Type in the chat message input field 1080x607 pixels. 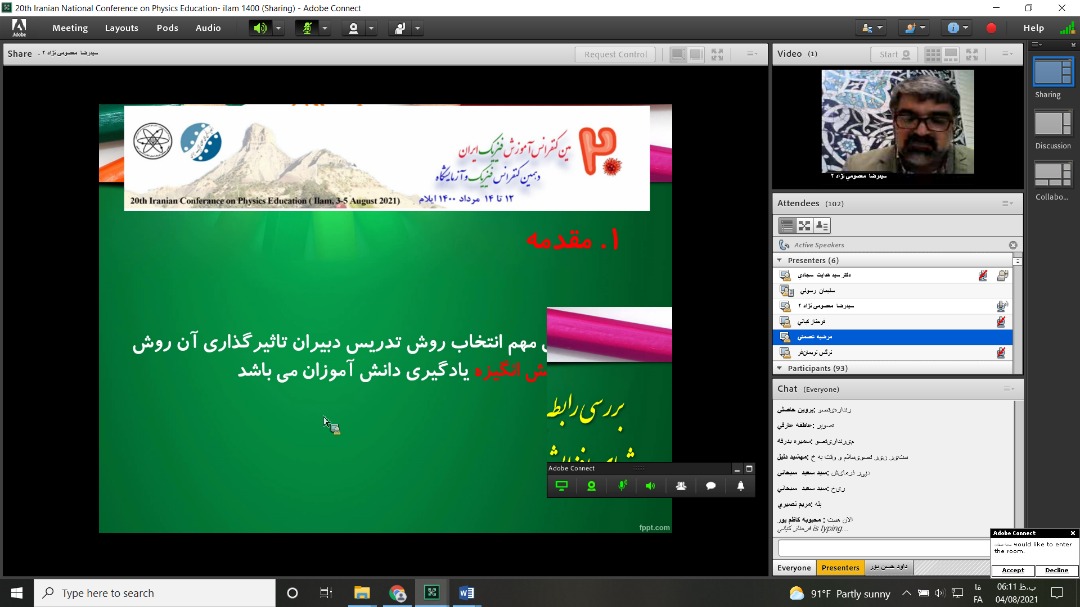(x=880, y=546)
